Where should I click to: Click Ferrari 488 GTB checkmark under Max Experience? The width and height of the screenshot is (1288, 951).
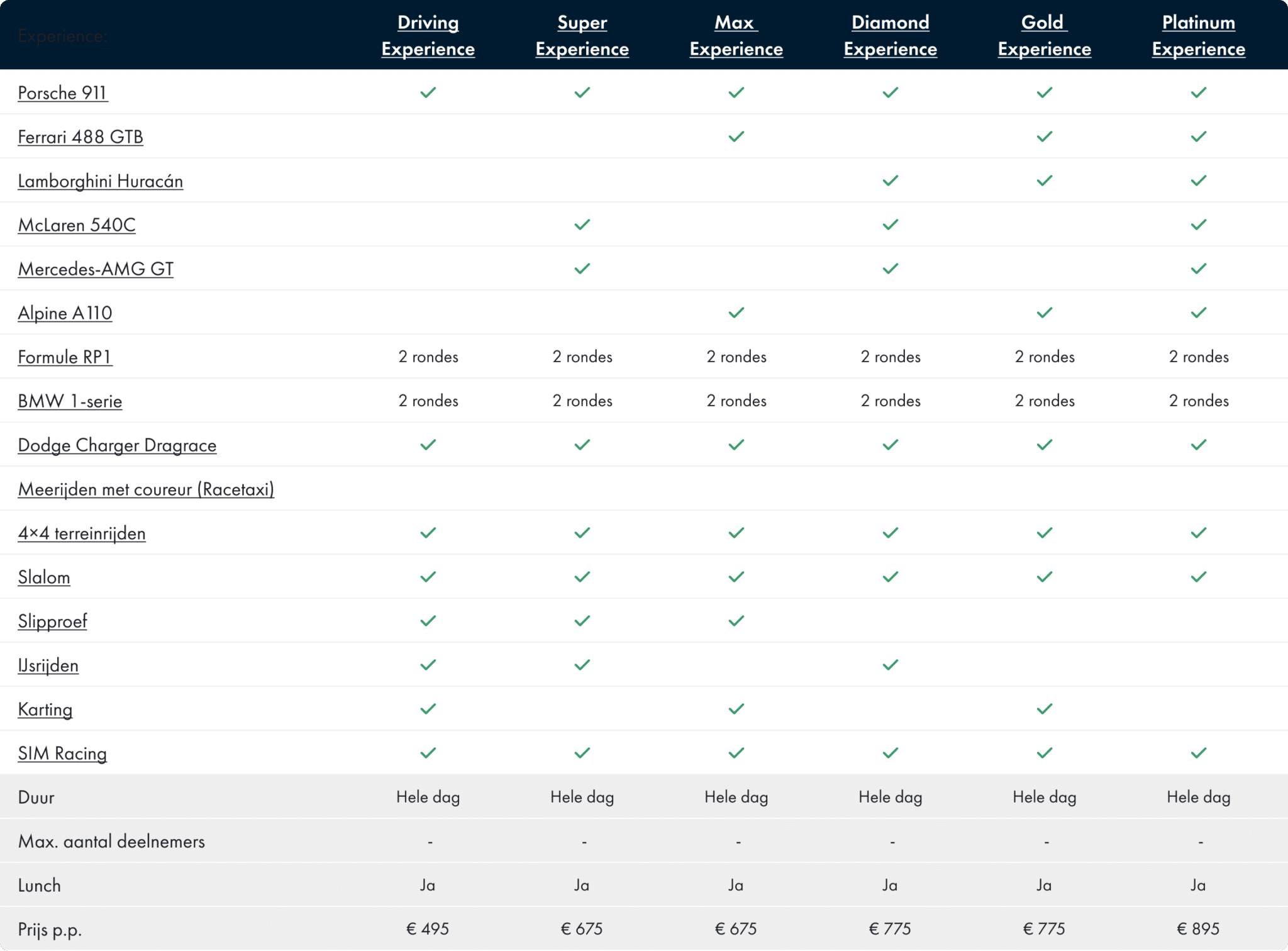[736, 136]
